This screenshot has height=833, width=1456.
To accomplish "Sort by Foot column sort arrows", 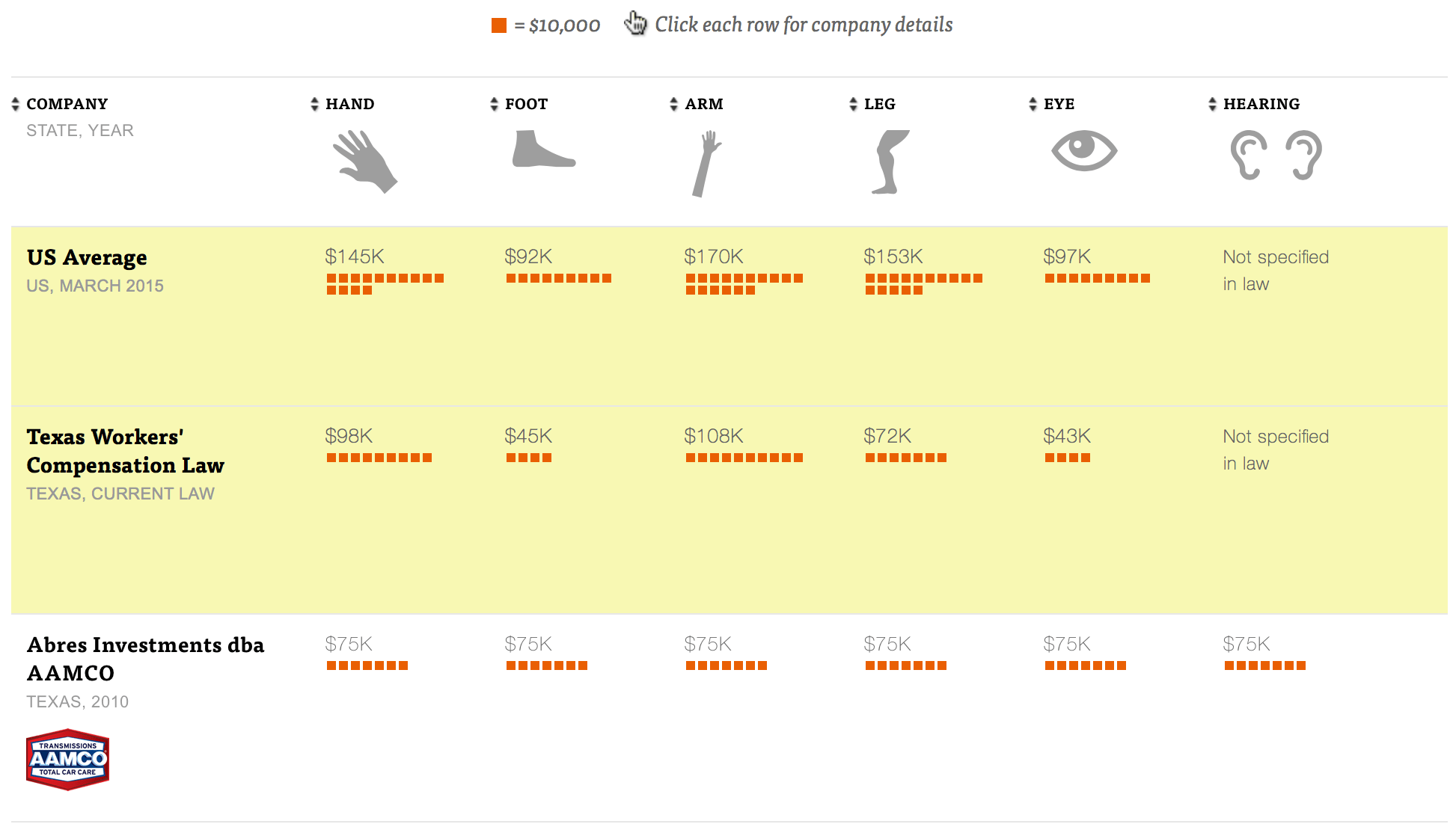I will (494, 104).
